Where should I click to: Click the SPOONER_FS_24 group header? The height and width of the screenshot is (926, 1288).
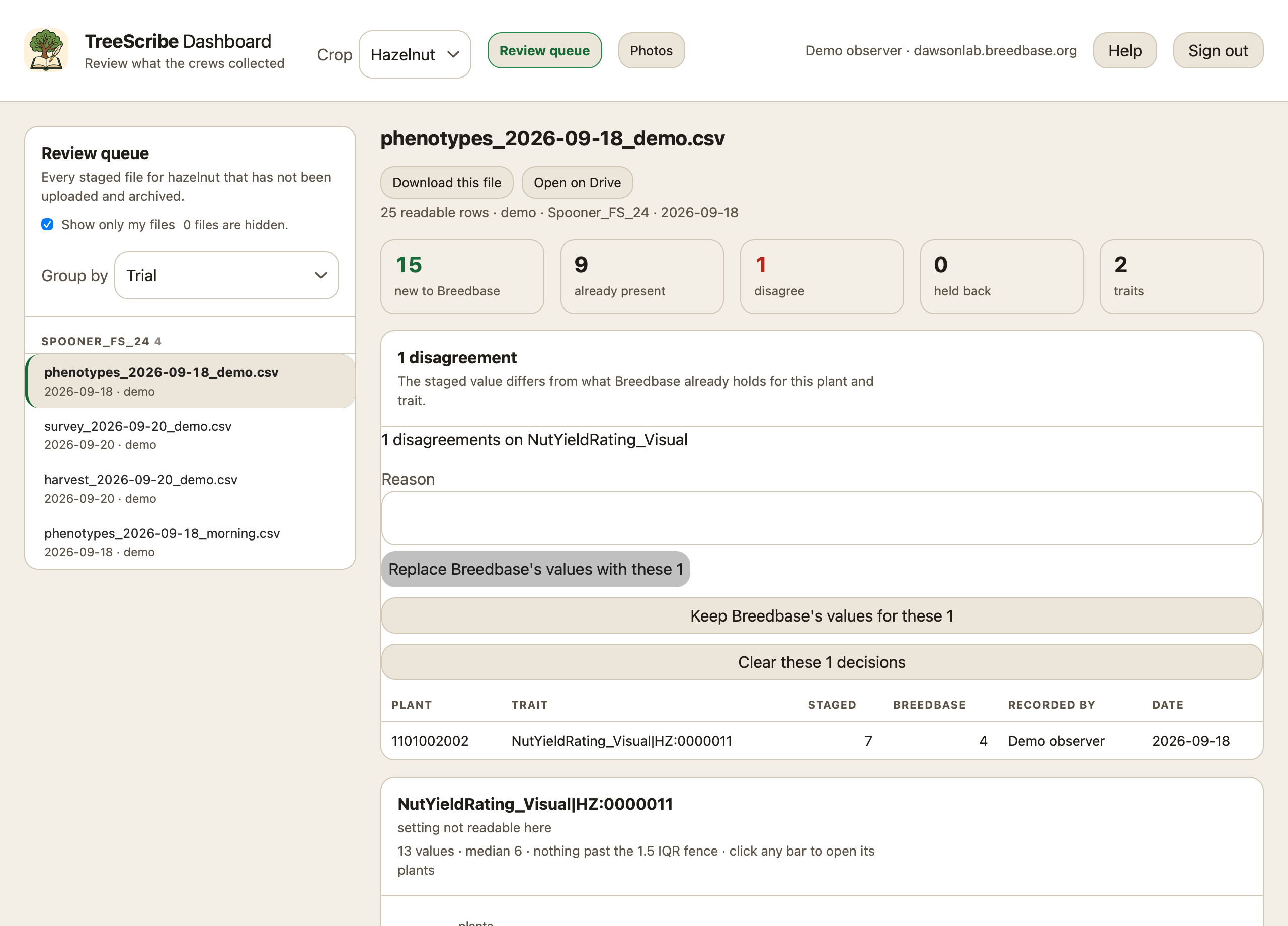coord(102,341)
